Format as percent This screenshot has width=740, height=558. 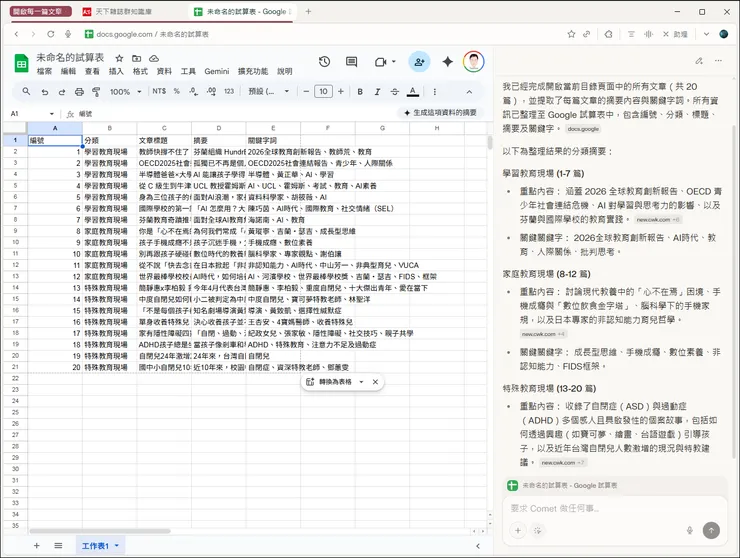tap(177, 92)
